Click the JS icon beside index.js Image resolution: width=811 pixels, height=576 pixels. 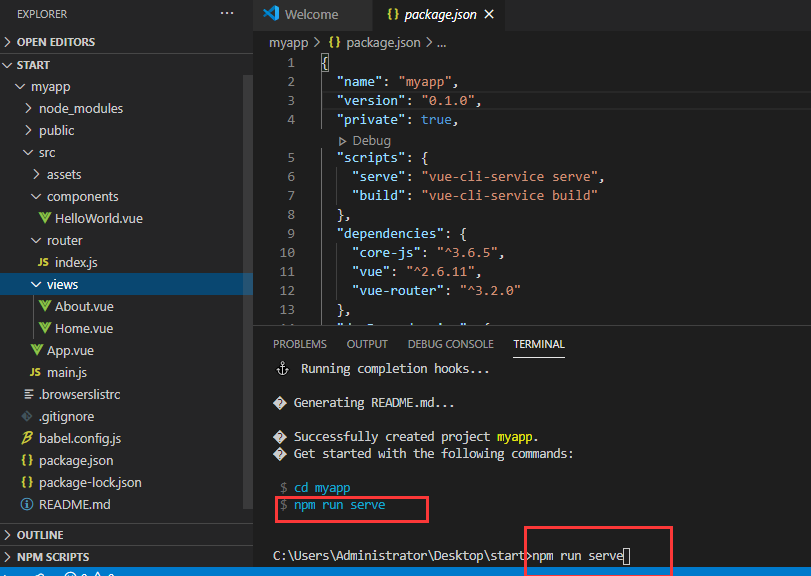coord(43,262)
